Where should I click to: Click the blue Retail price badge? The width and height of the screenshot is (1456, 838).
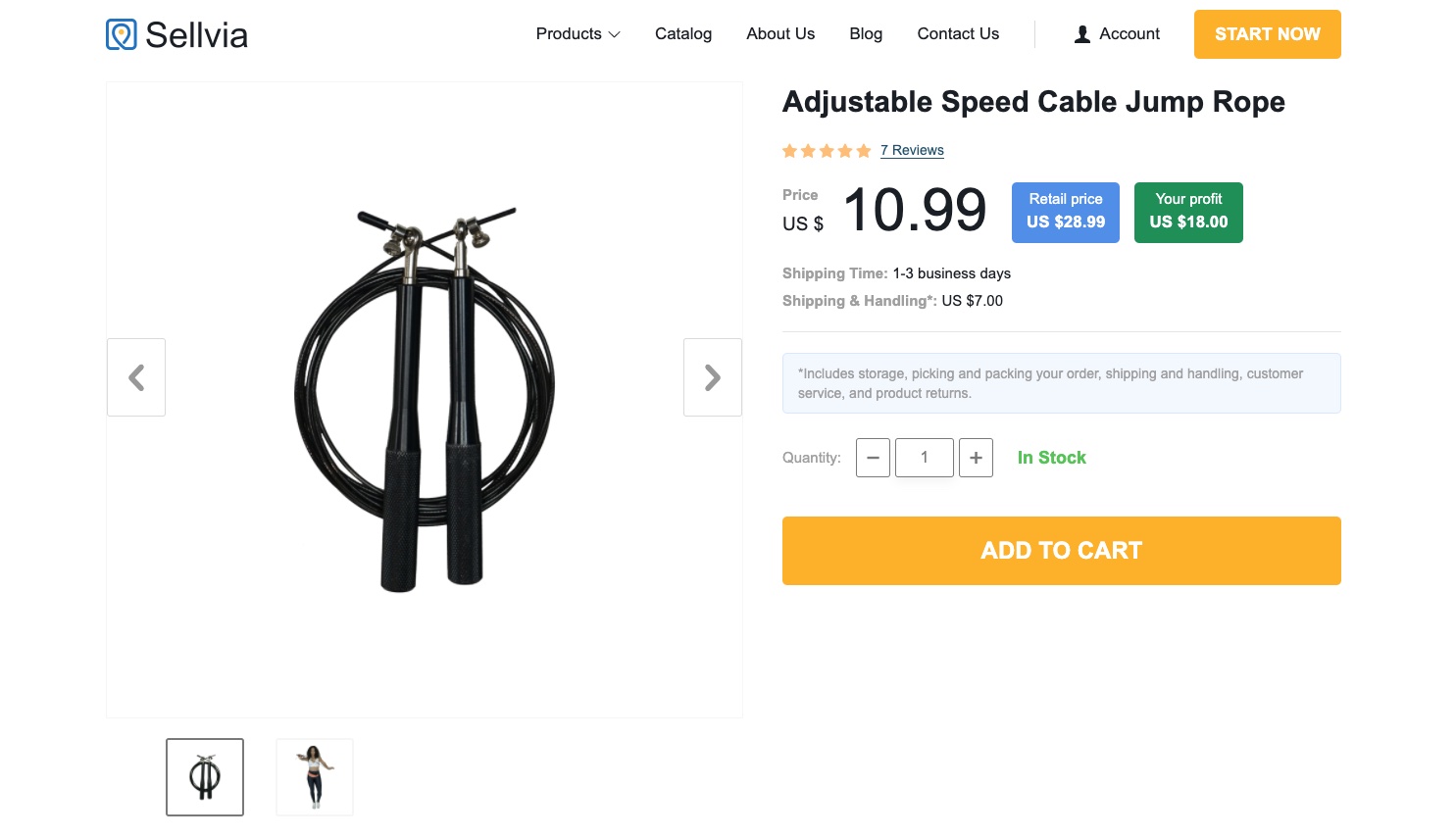(x=1066, y=213)
